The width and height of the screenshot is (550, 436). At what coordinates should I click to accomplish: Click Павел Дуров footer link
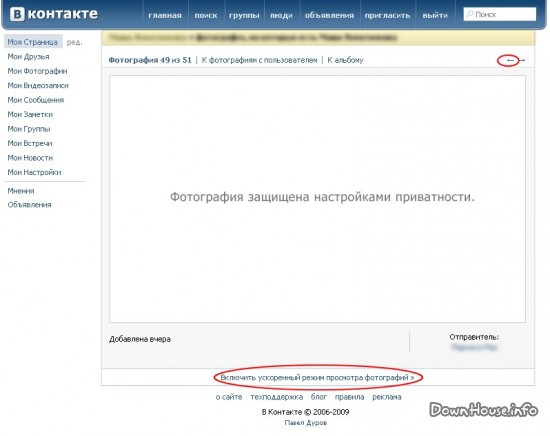pos(306,423)
